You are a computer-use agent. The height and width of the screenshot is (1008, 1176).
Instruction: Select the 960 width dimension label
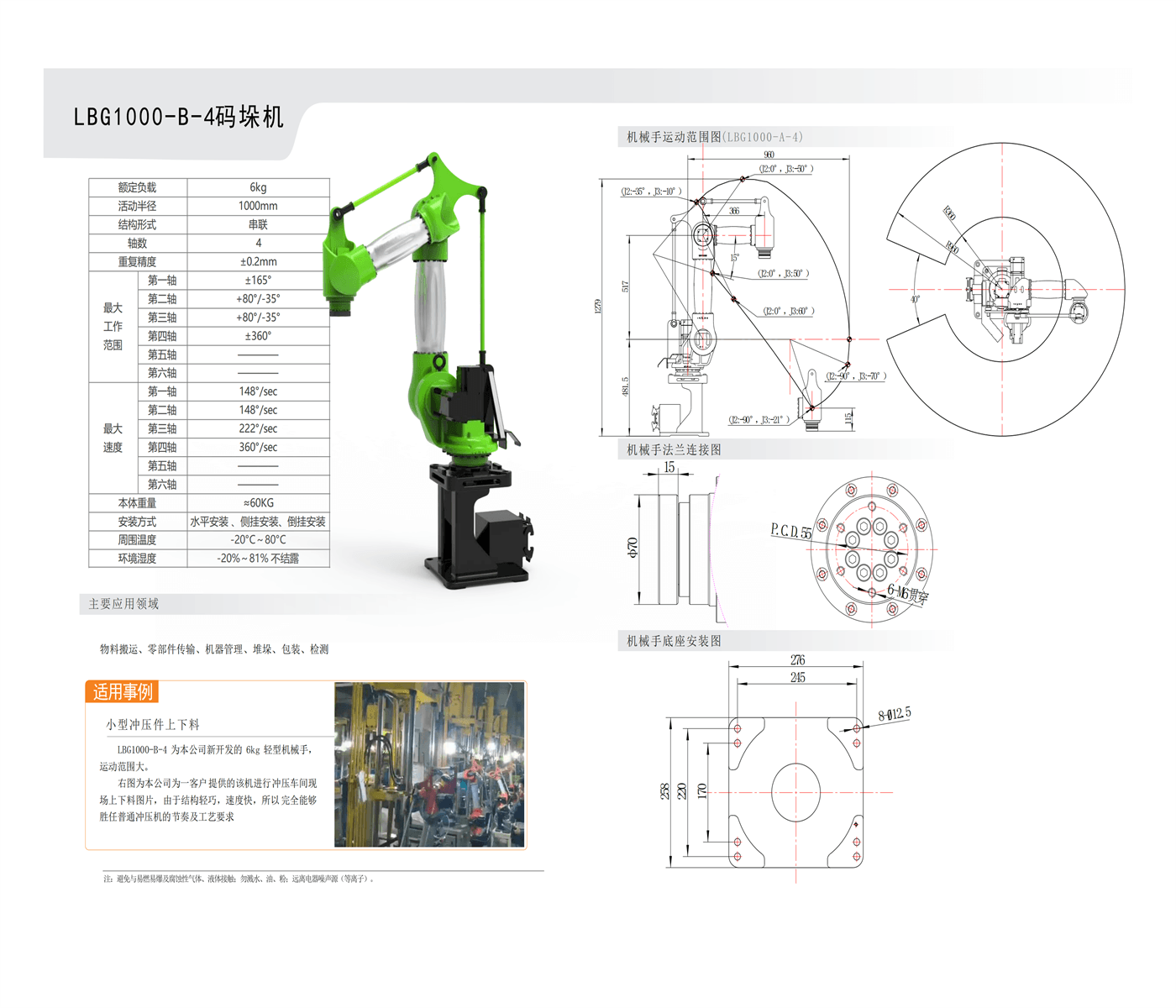click(x=769, y=155)
